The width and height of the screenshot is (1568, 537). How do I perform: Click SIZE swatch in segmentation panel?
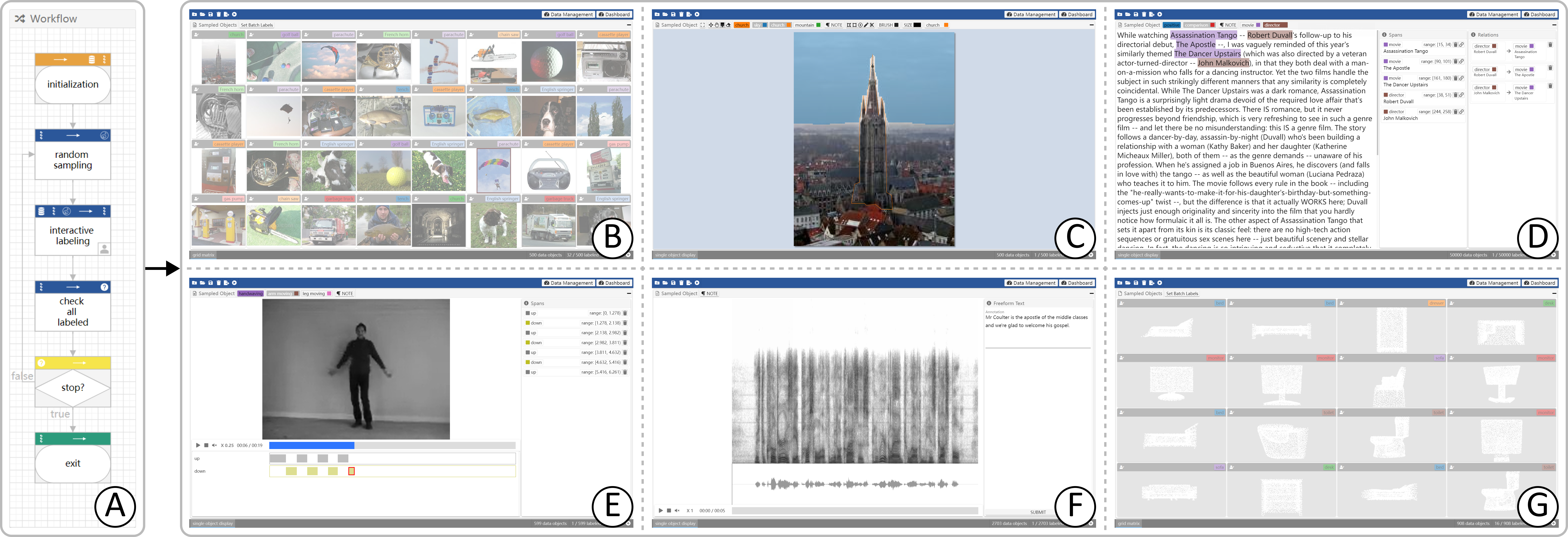point(917,25)
